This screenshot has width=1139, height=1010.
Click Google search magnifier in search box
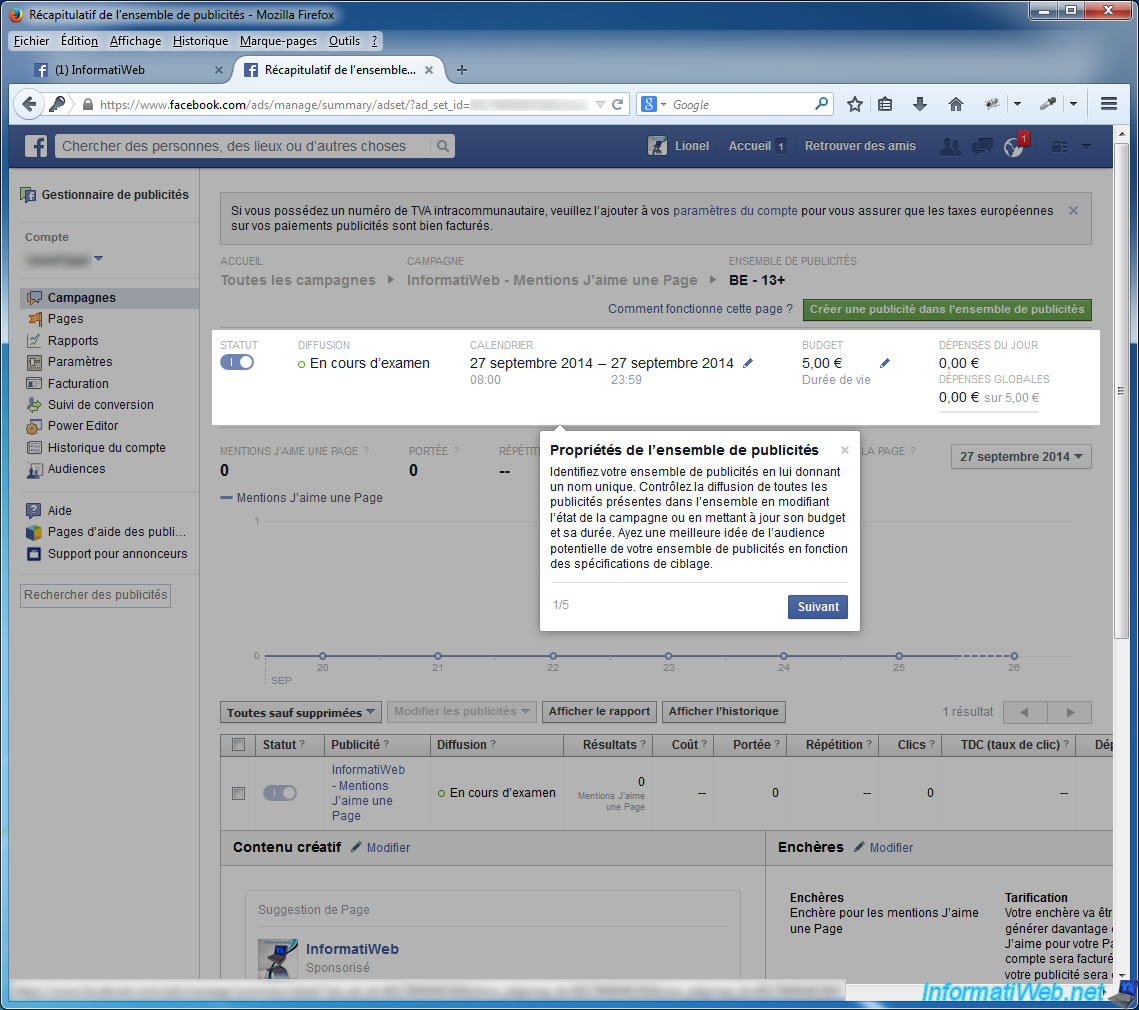[x=822, y=104]
